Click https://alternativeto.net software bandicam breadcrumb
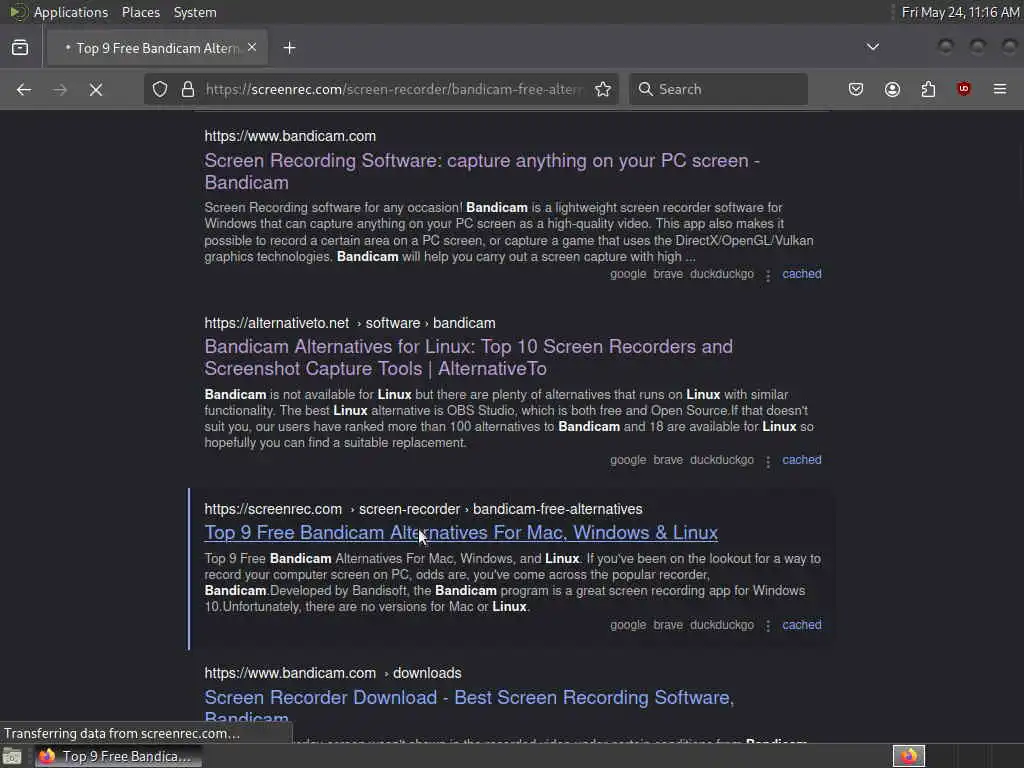Viewport: 1024px width, 768px height. coord(350,323)
